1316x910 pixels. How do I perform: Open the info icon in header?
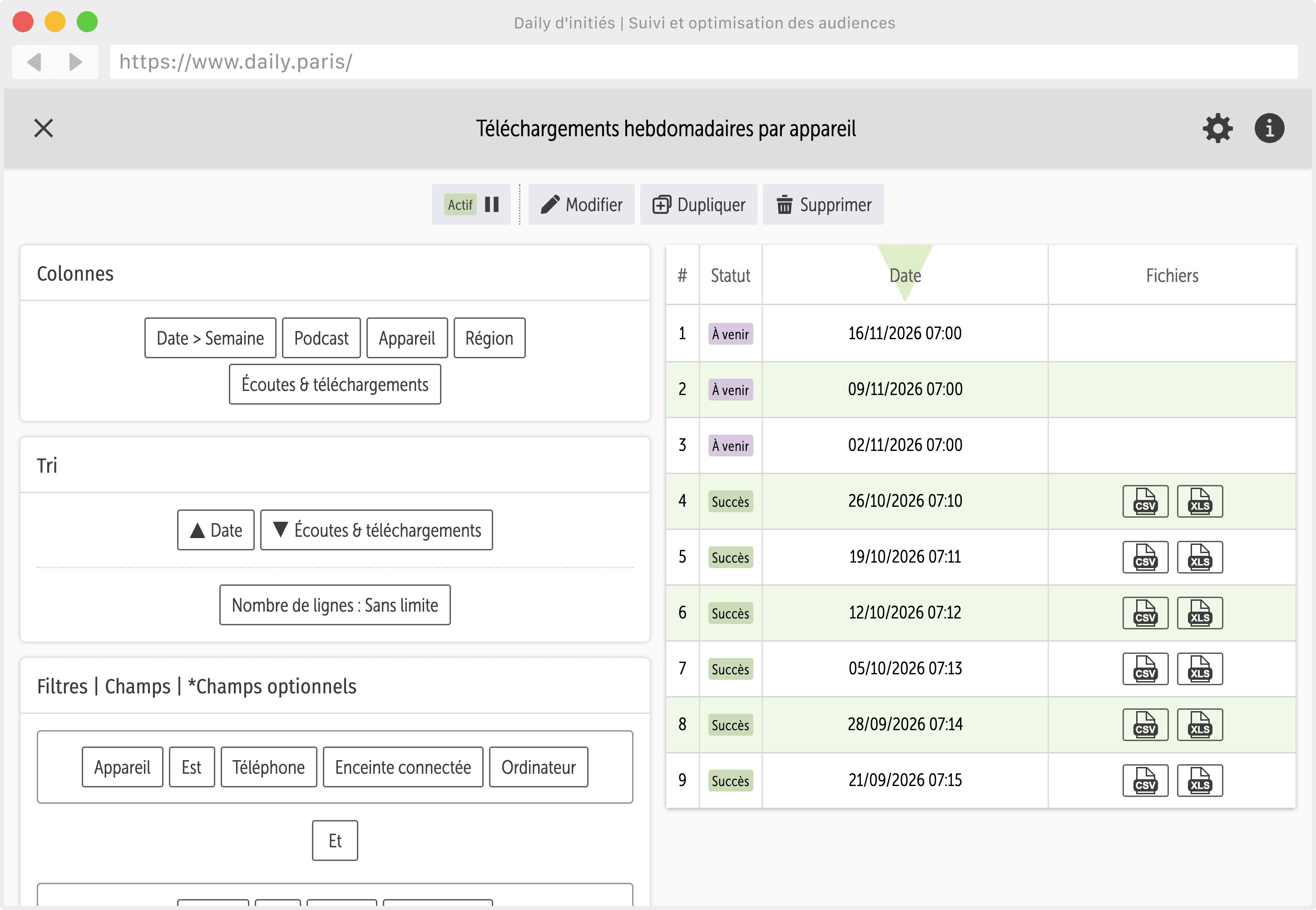pyautogui.click(x=1269, y=129)
